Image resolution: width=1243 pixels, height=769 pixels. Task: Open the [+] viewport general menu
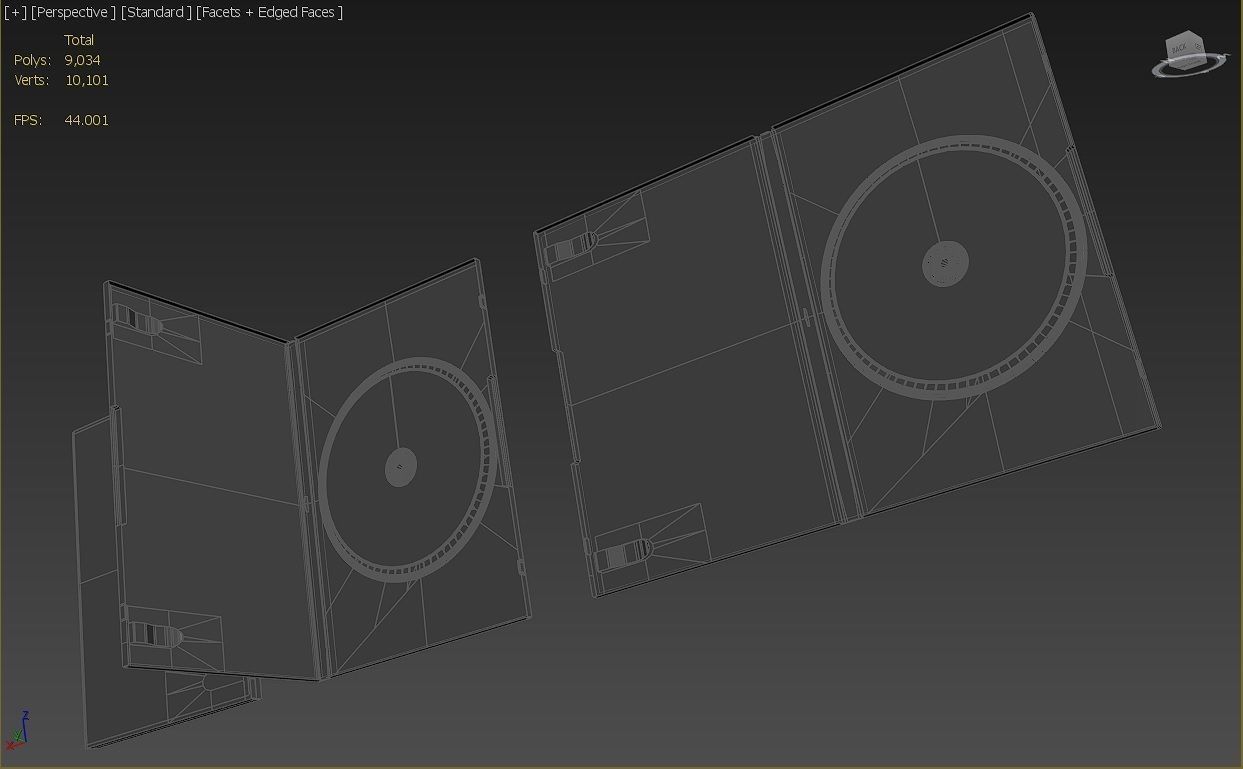pyautogui.click(x=15, y=12)
